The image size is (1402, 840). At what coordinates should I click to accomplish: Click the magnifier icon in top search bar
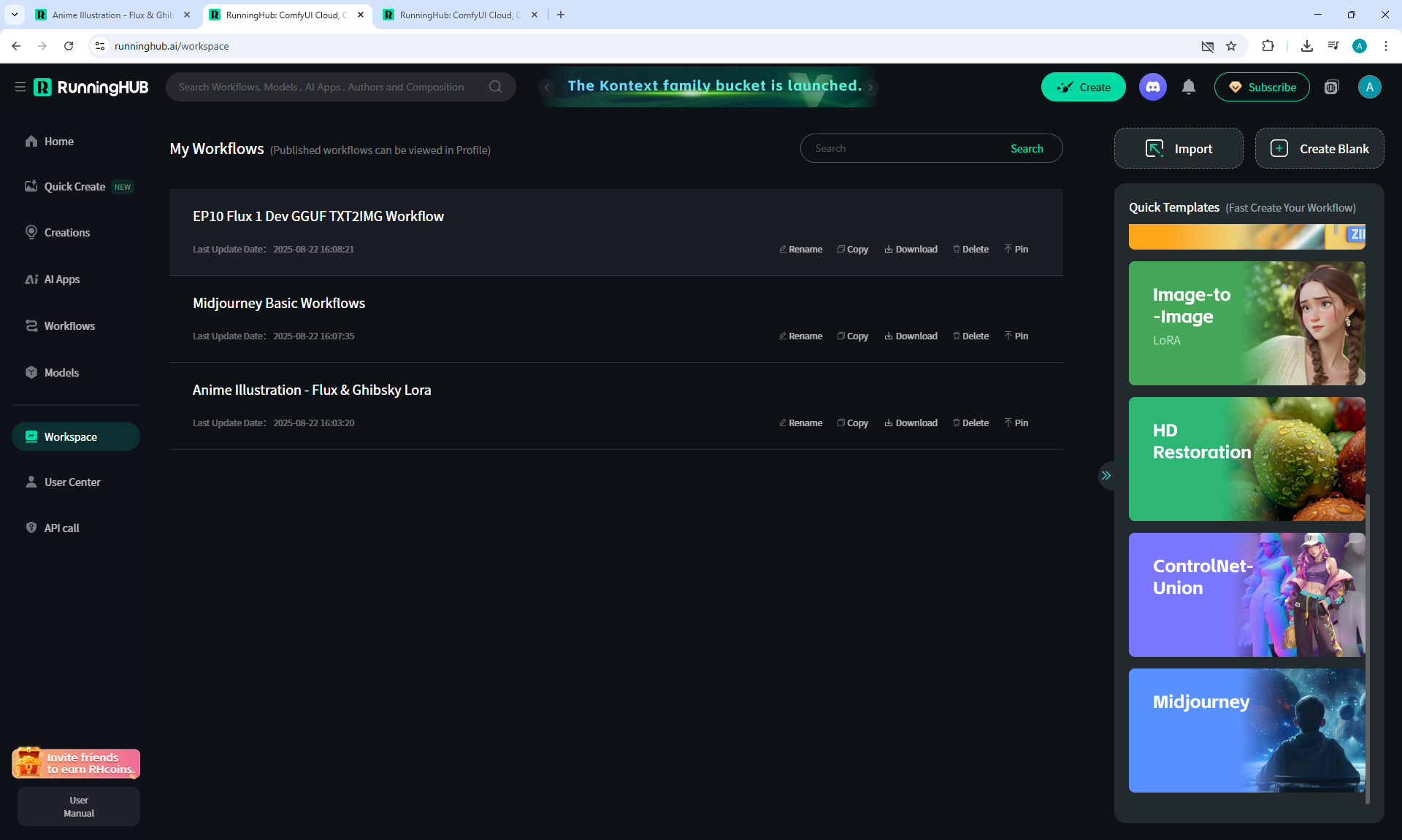click(x=495, y=87)
